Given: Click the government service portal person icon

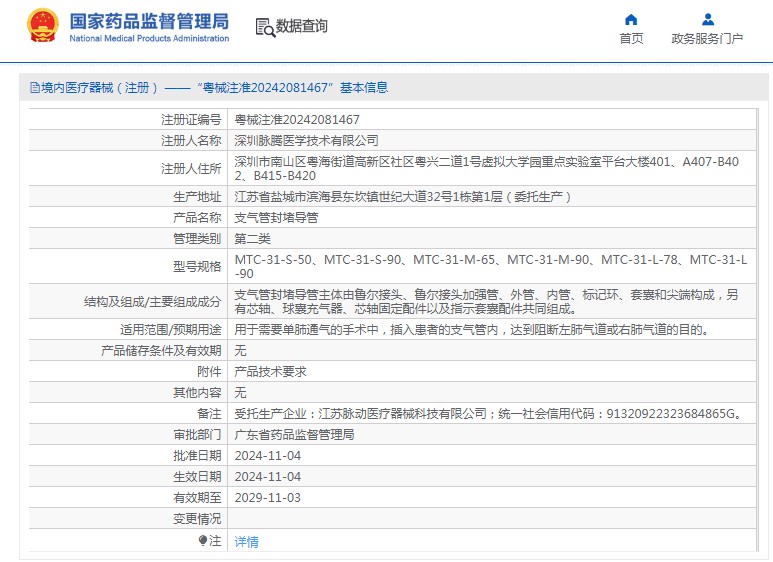Looking at the screenshot, I should click(x=707, y=20).
